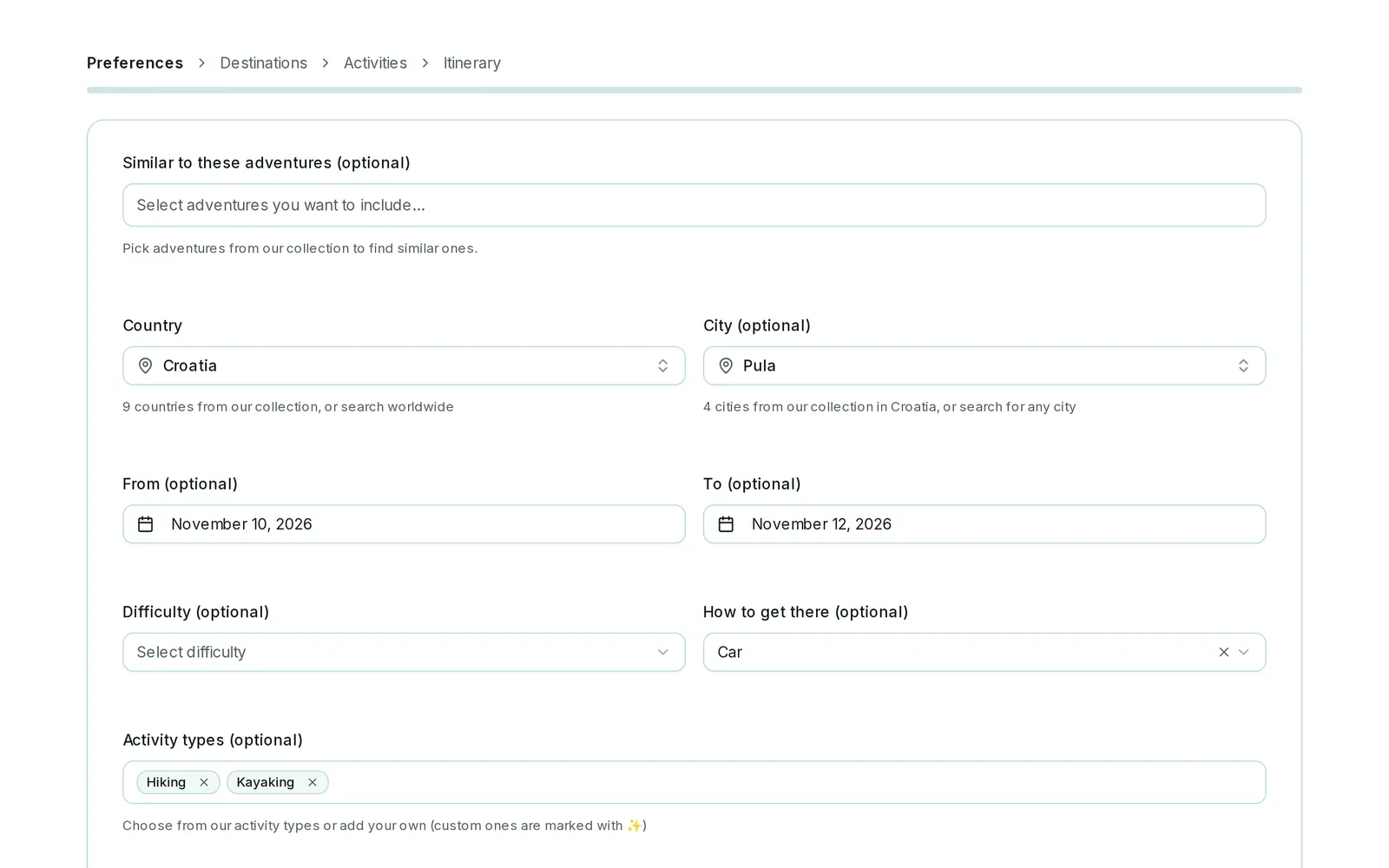Click the "Pick adventures from our collection" hint text
Image resolution: width=1389 pixels, height=868 pixels.
(300, 248)
